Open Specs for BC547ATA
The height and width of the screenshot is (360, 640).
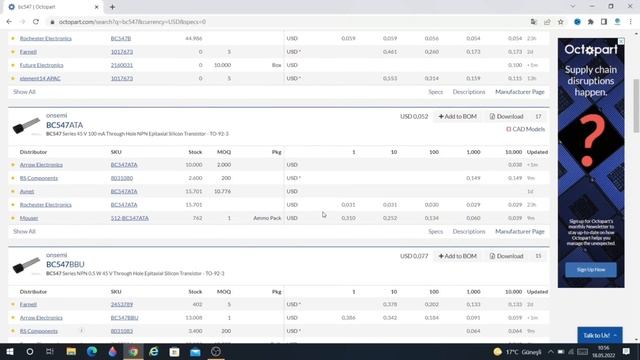(436, 231)
